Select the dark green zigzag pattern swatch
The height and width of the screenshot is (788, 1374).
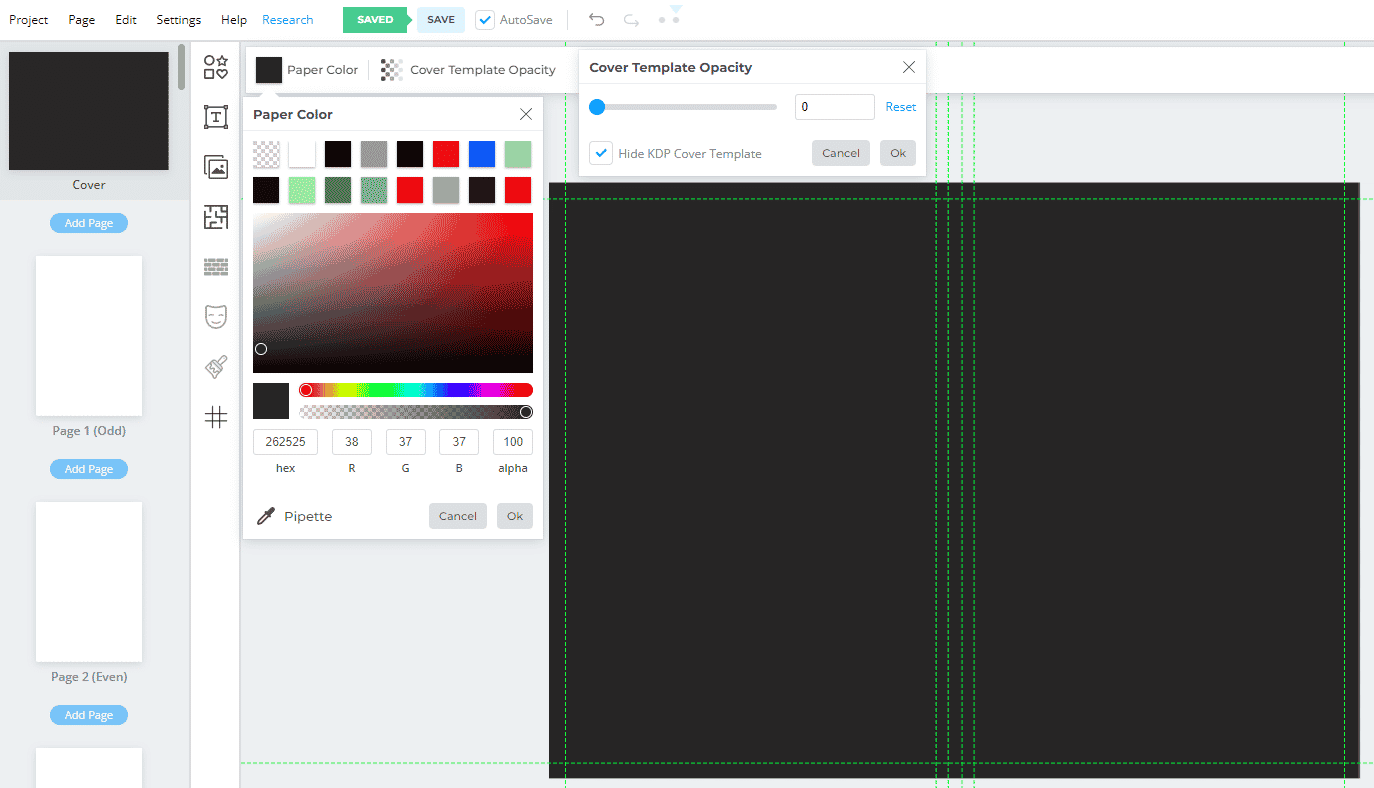tap(338, 190)
